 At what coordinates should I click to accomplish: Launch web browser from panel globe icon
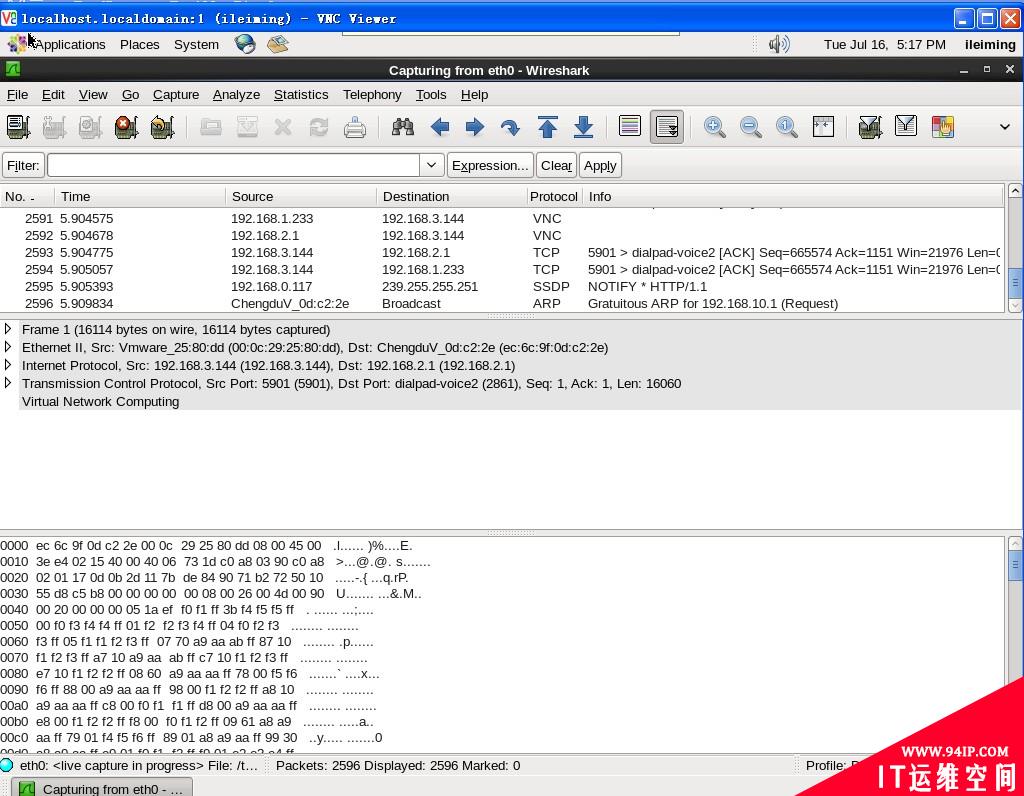click(245, 44)
